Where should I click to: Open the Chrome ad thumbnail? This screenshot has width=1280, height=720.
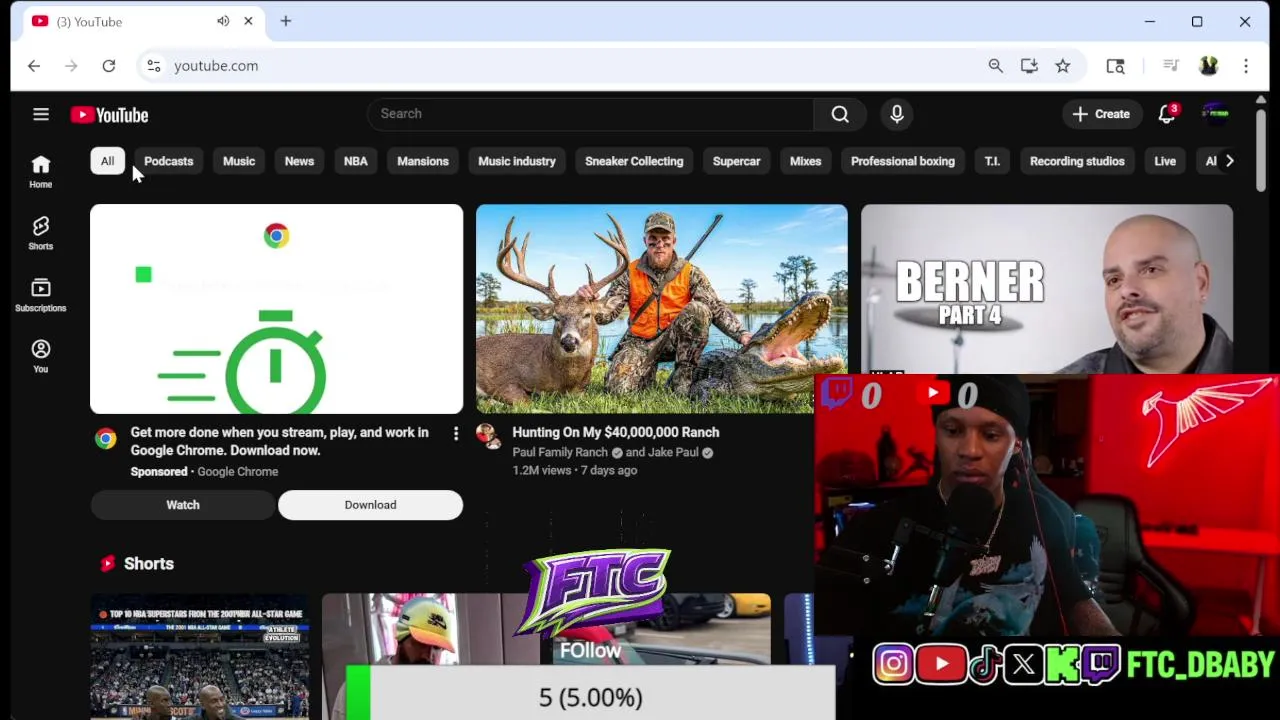click(277, 309)
